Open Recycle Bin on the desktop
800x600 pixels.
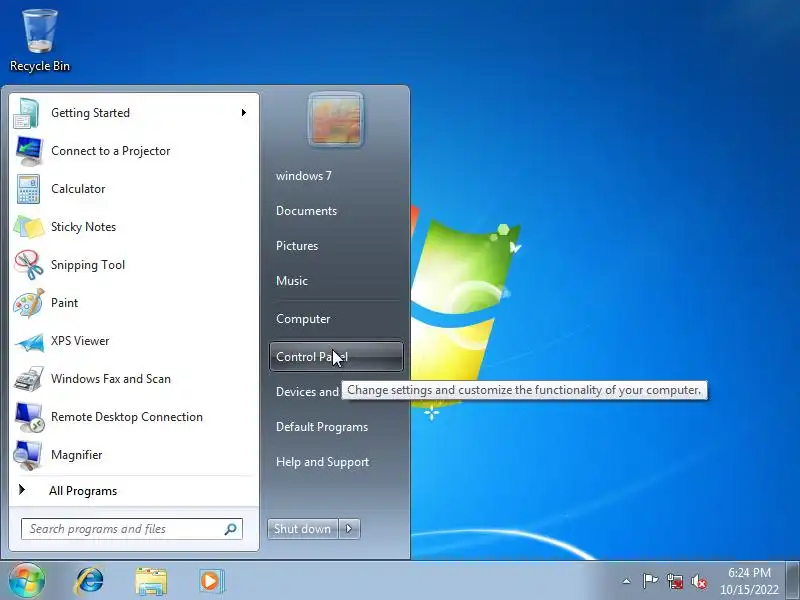tap(40, 40)
